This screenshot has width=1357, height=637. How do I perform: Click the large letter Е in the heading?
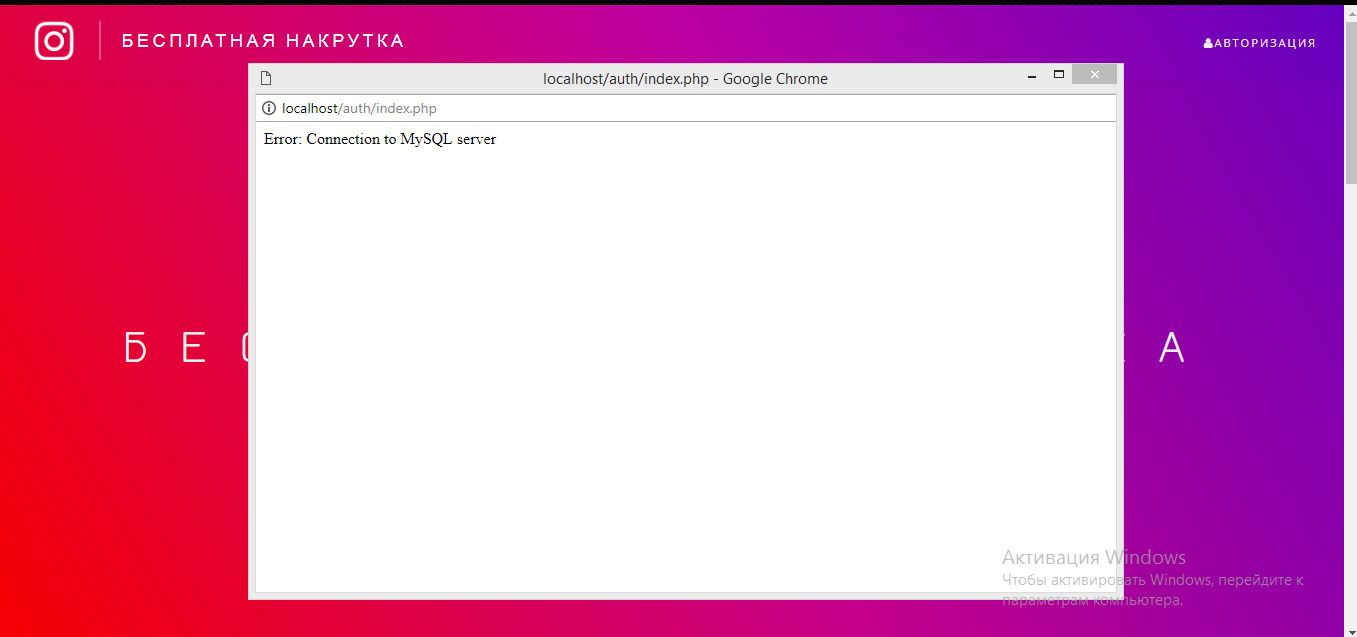click(x=194, y=348)
